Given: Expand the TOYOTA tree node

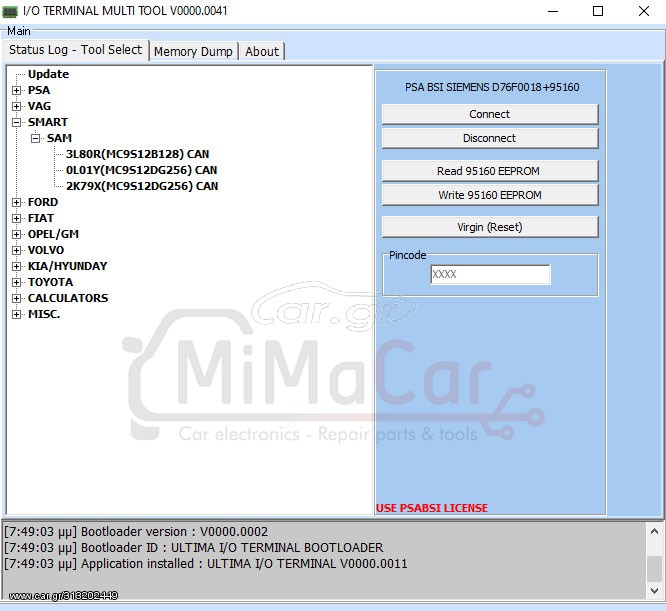Looking at the screenshot, I should coord(17,282).
